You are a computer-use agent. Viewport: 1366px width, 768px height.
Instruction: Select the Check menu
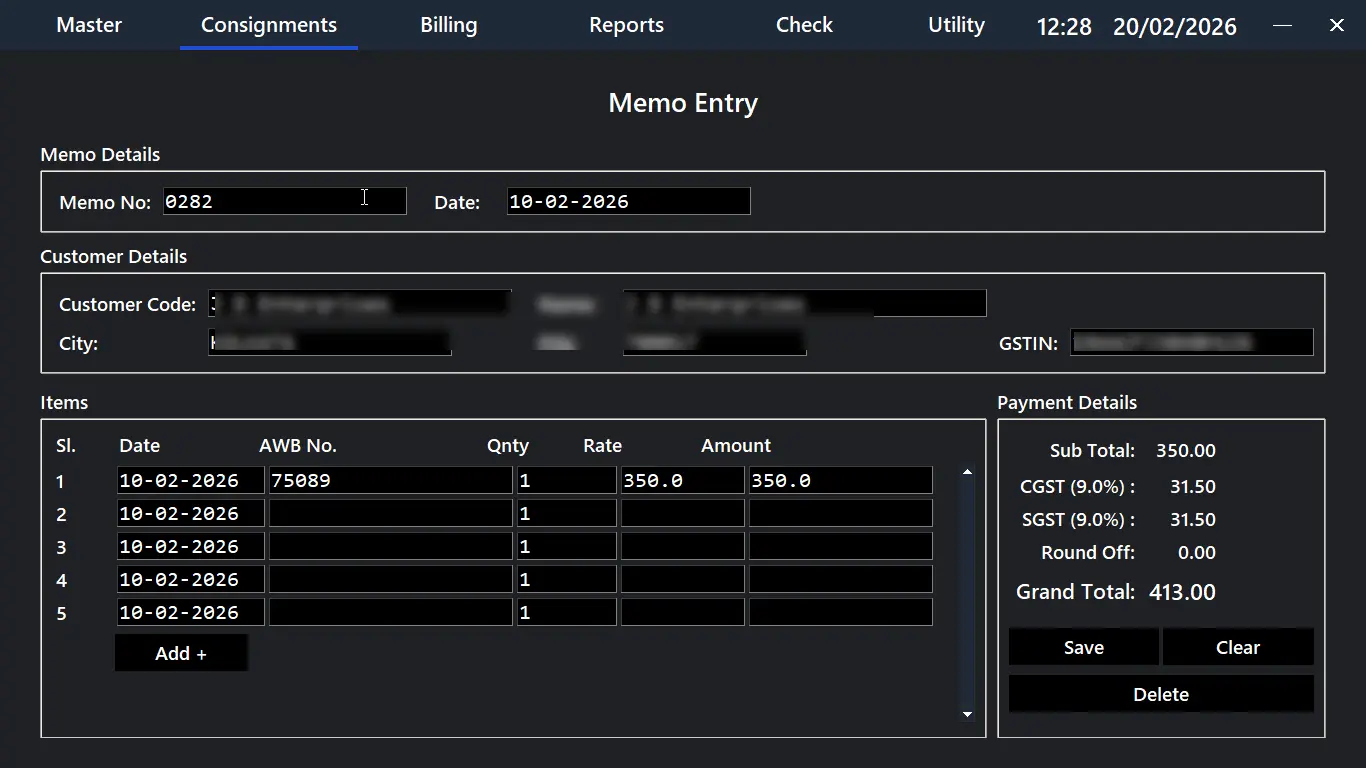[804, 25]
